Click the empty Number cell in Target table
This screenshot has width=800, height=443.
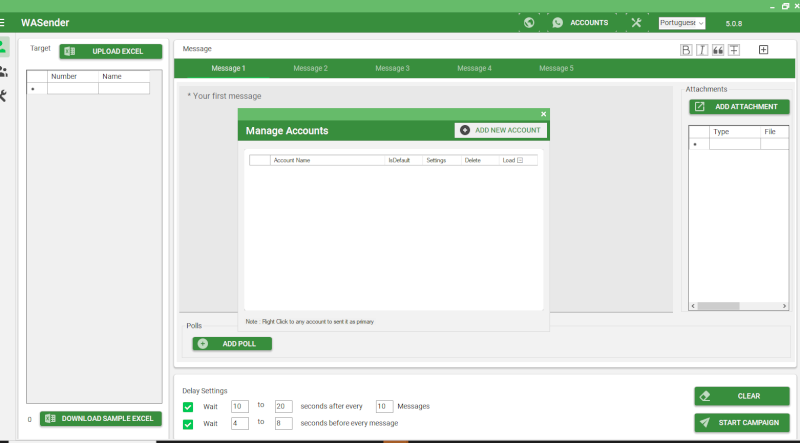[x=73, y=88]
